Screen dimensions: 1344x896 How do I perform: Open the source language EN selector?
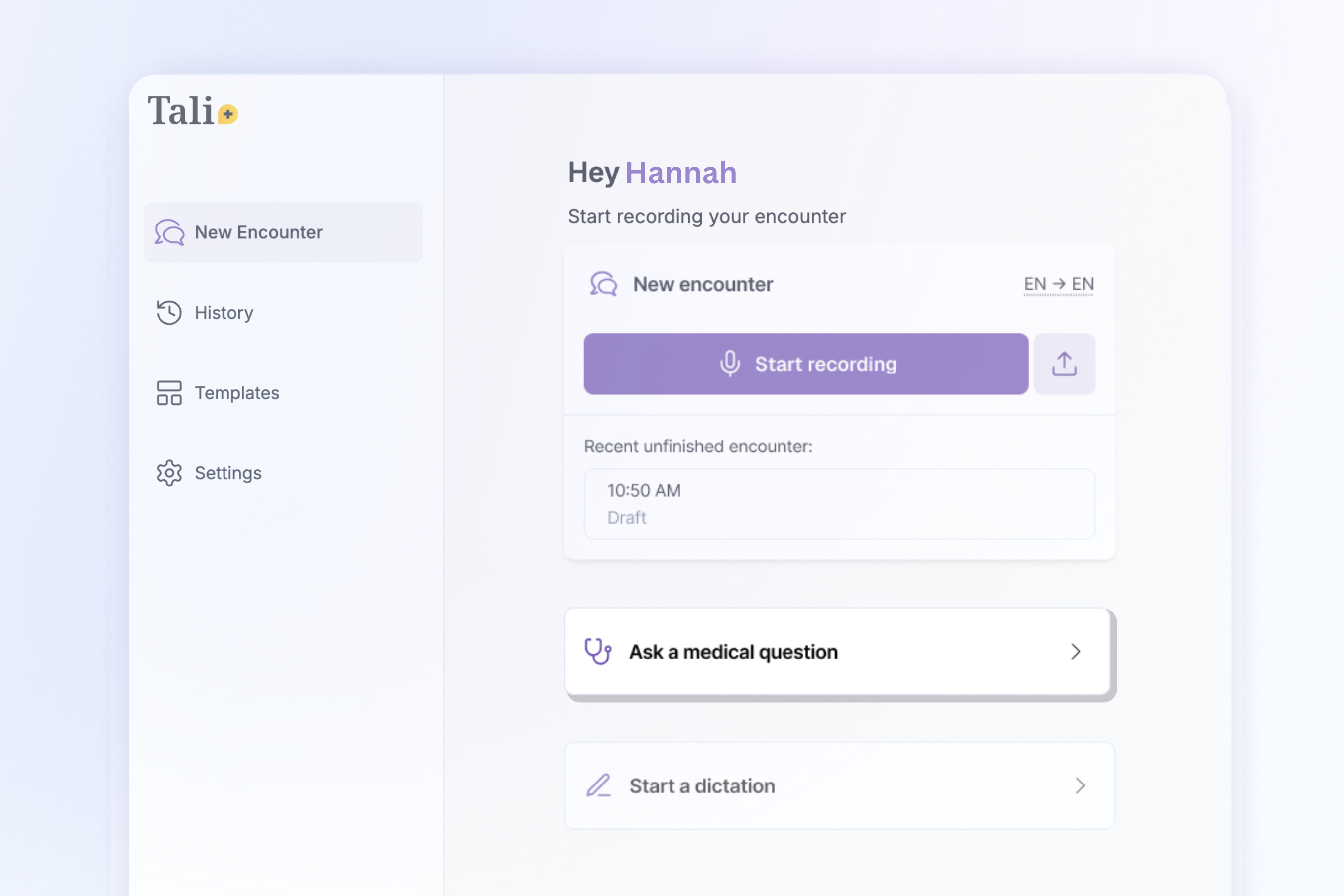click(x=1035, y=283)
